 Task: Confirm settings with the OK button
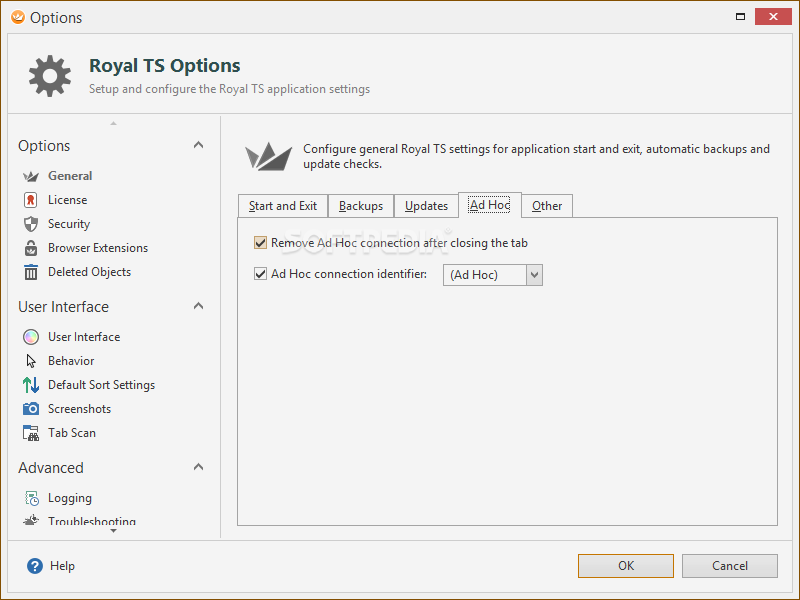[x=626, y=566]
